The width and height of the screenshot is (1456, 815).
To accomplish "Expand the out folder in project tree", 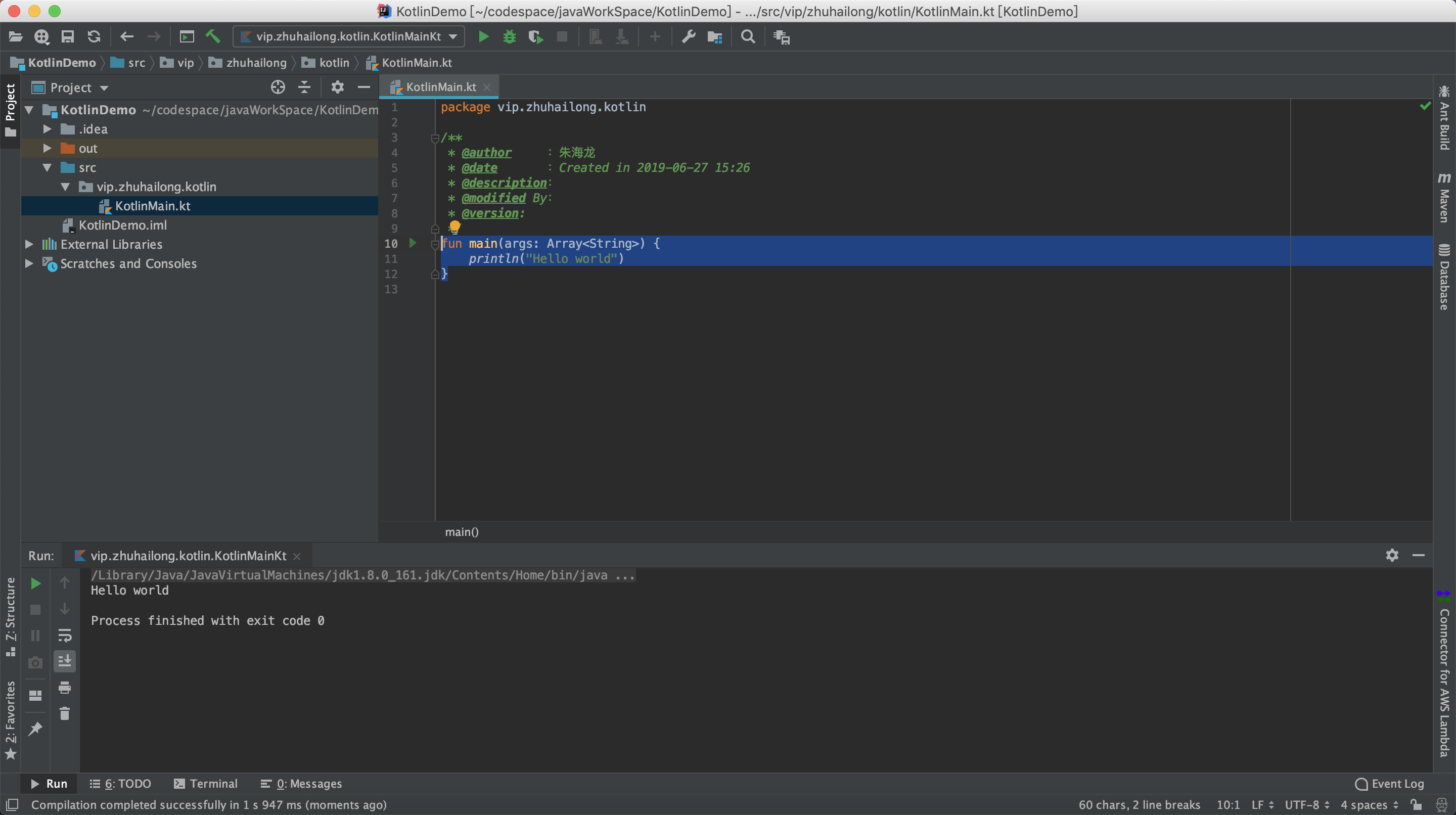I will tap(48, 148).
